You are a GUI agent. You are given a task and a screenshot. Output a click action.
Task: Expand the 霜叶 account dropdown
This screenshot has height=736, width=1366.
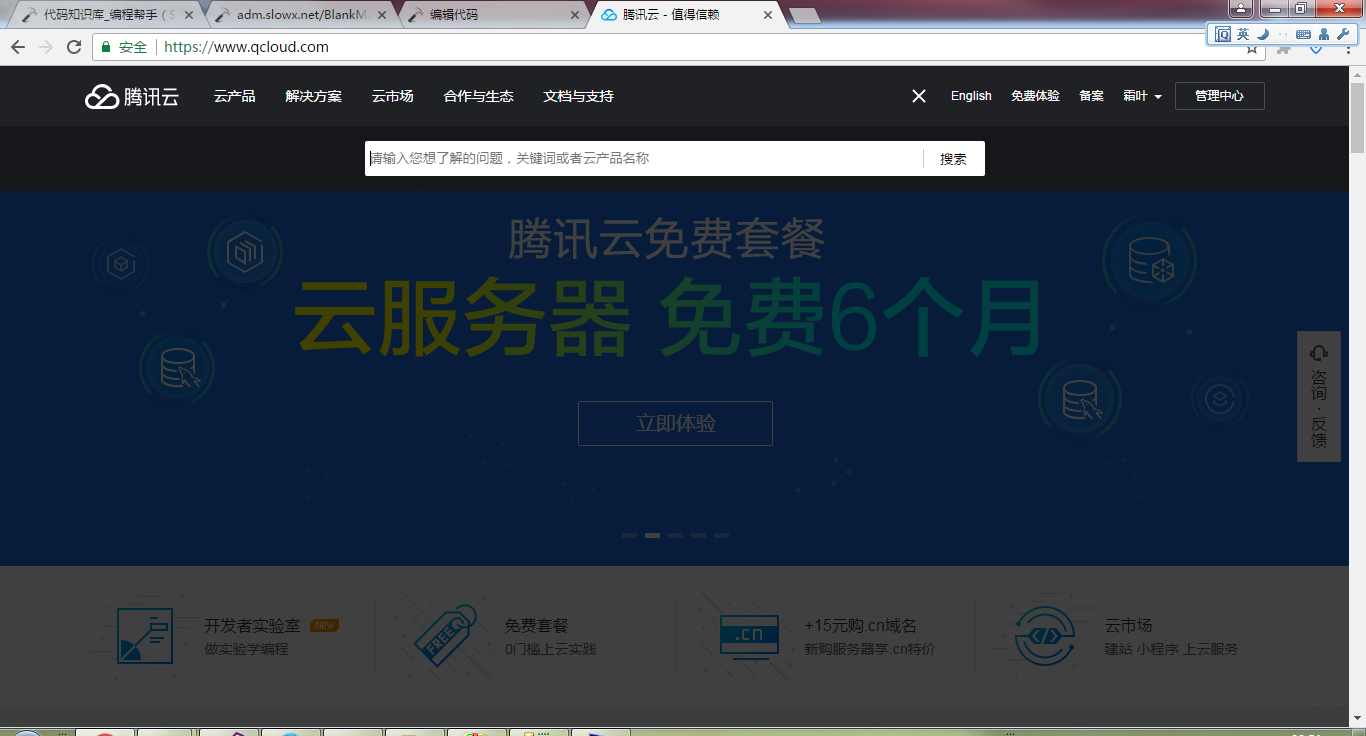point(1142,96)
